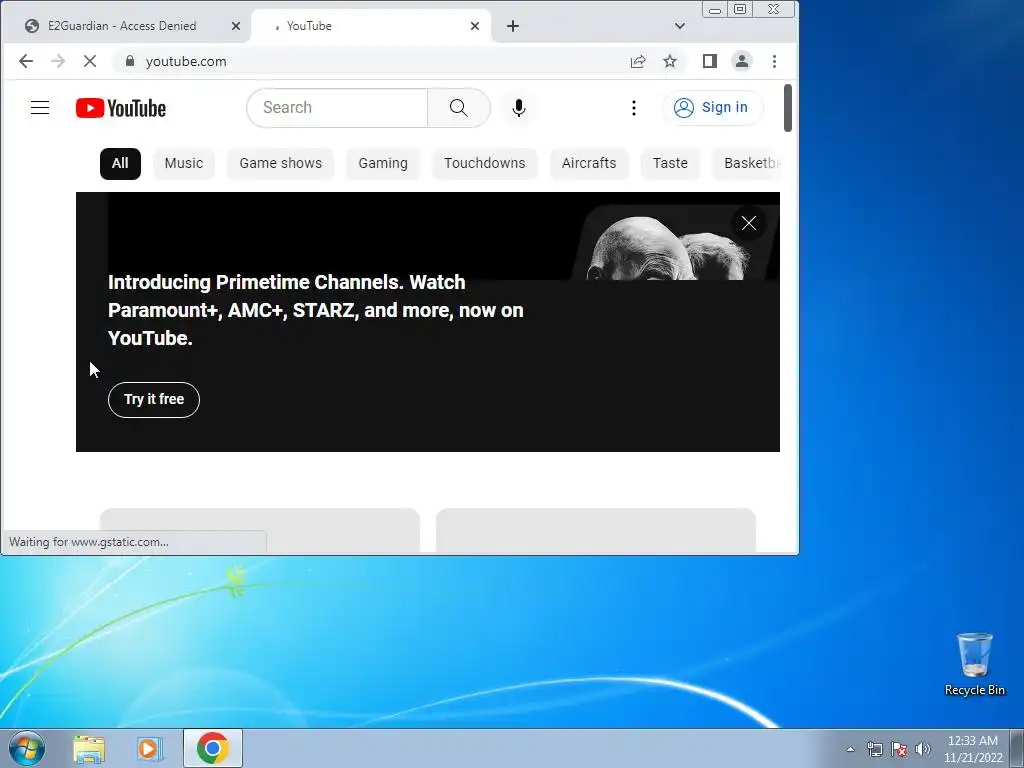View site info lock icon
This screenshot has width=1024, height=768.
129,61
